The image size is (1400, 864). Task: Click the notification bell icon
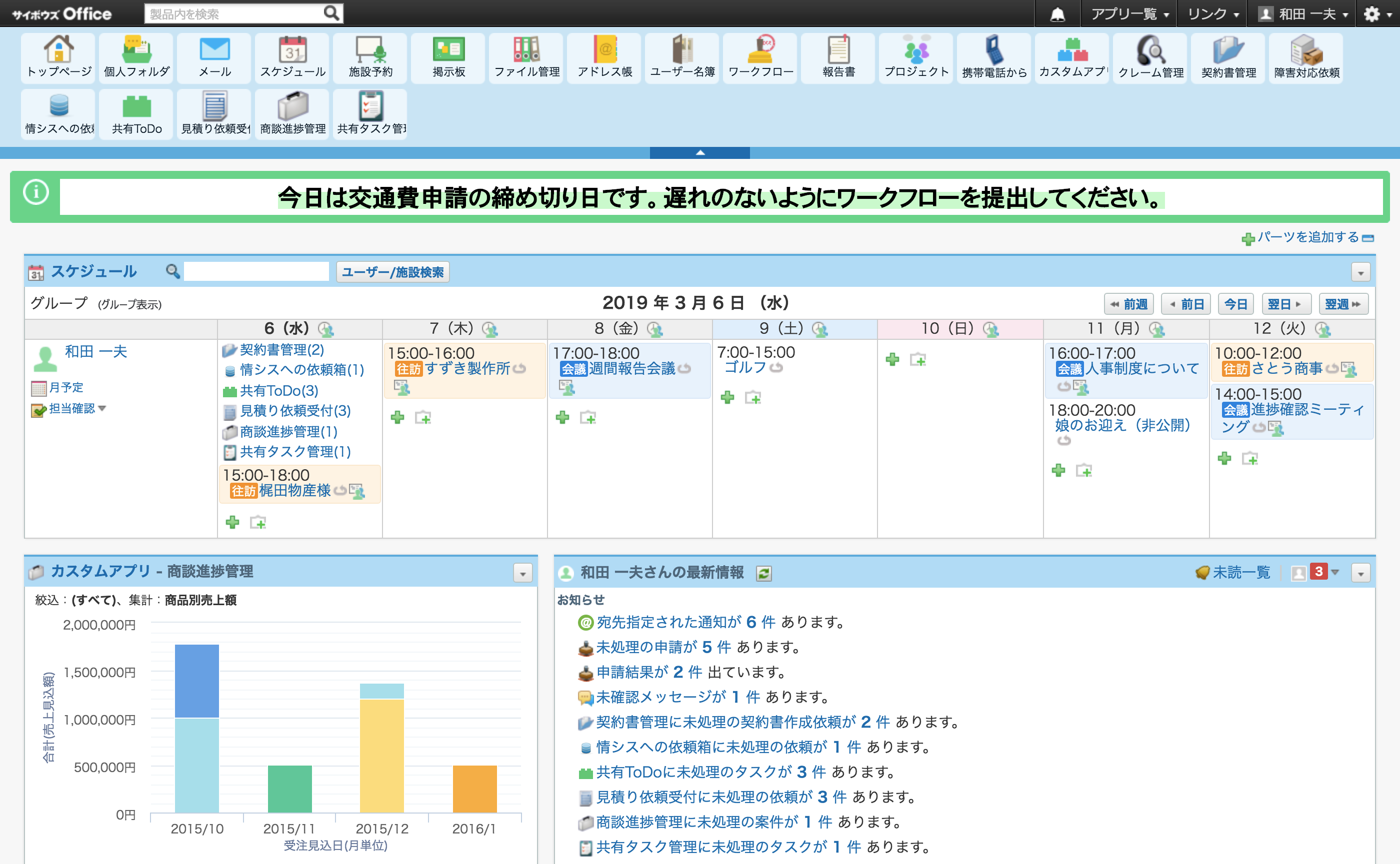1057,13
